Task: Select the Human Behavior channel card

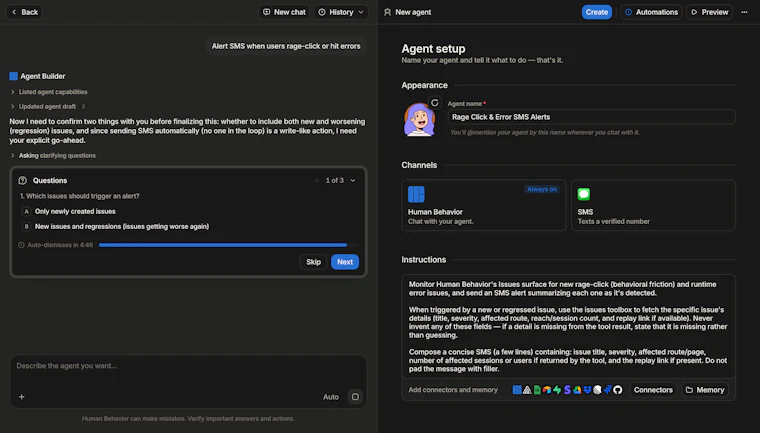Action: coord(483,205)
